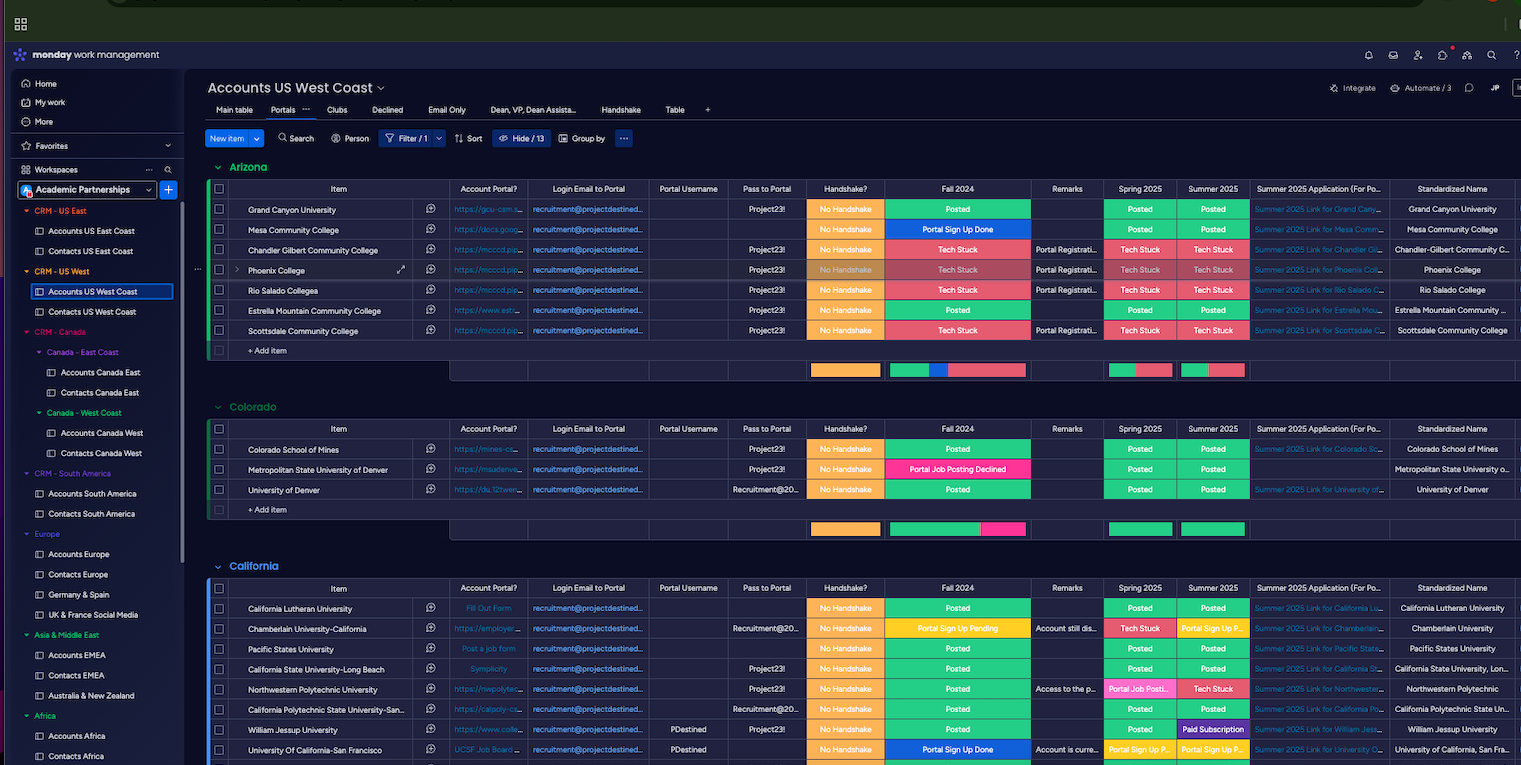Change Mesa Community College Fall 2024 status
This screenshot has width=1521, height=765.
[958, 229]
